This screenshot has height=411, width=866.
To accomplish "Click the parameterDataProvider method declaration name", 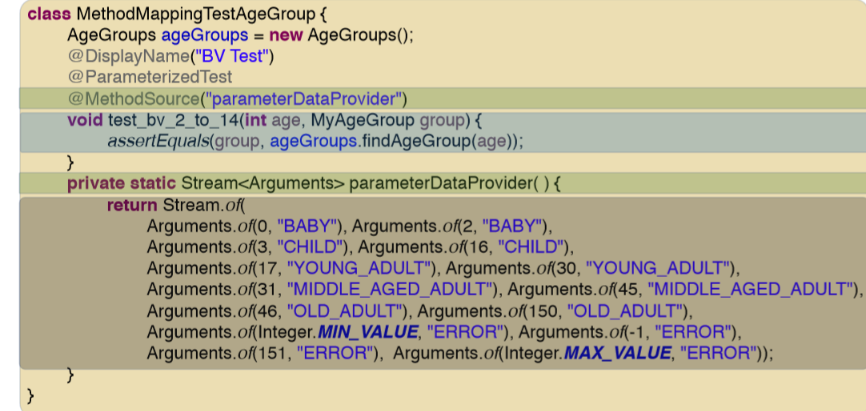I will pyautogui.click(x=434, y=184).
